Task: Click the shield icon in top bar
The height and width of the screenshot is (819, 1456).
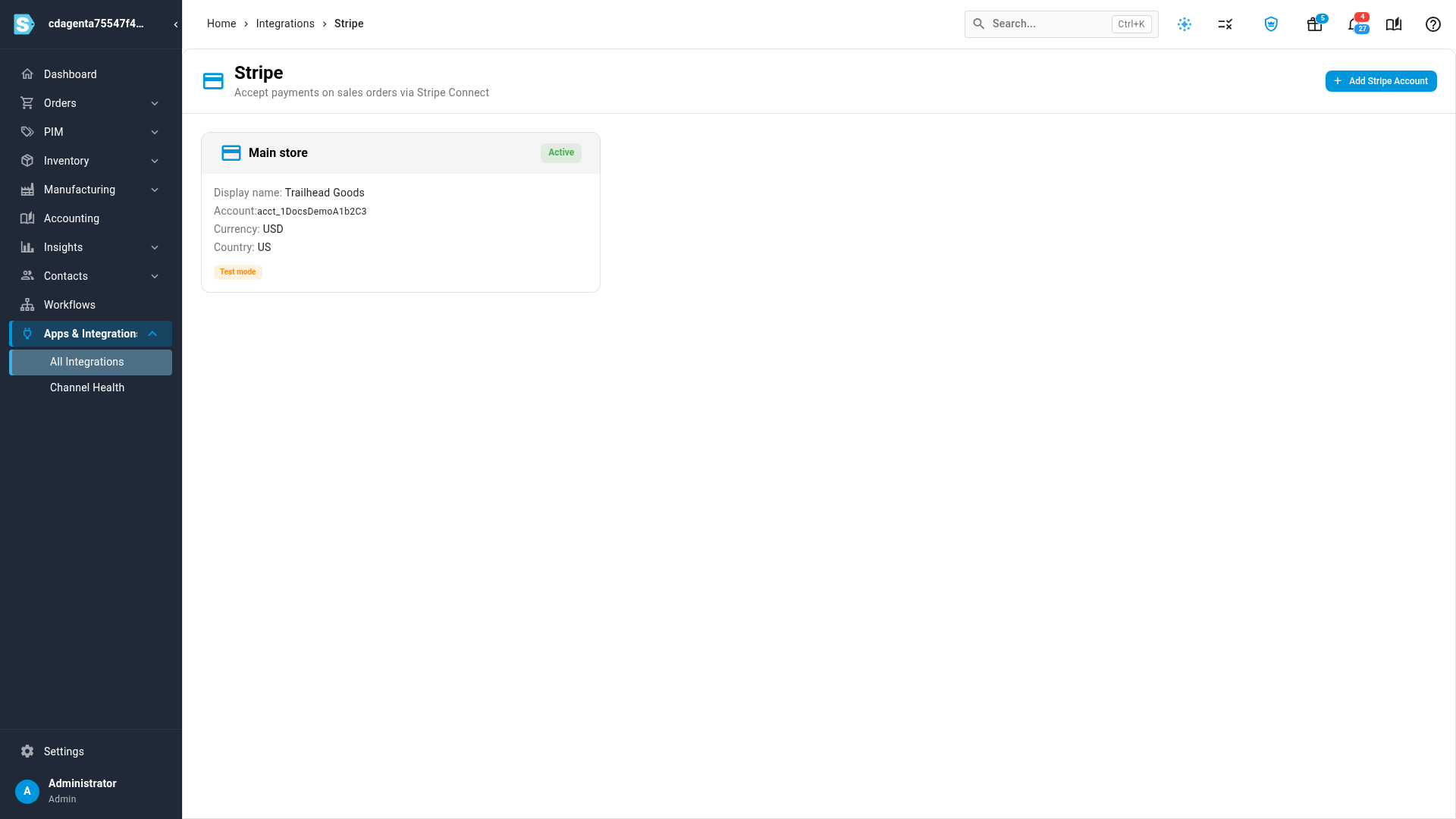Action: [x=1271, y=24]
